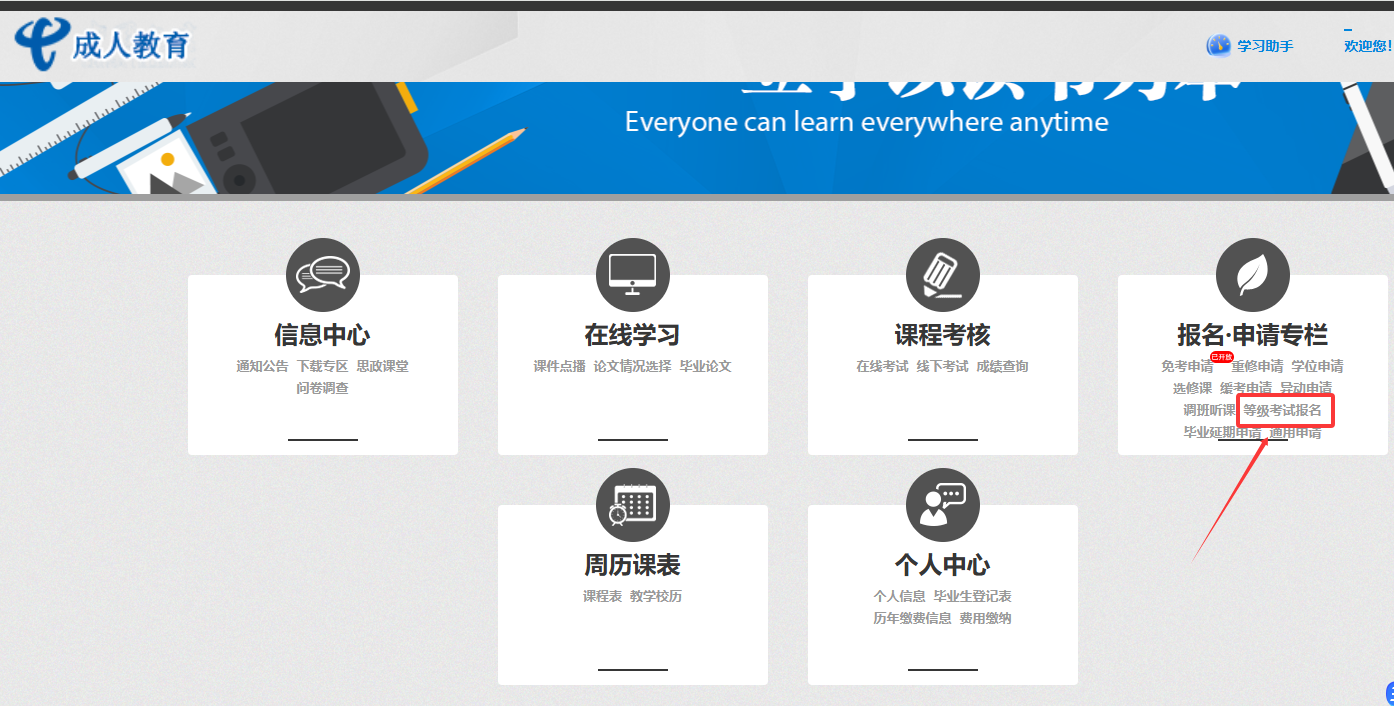Click the 报名·申请专栏 leaf icon
The height and width of the screenshot is (706, 1394).
click(1252, 274)
